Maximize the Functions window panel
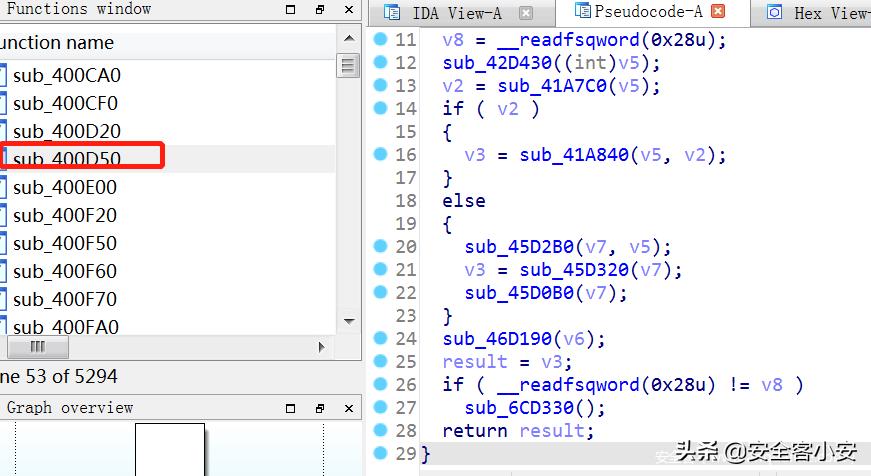871x476 pixels. coord(290,10)
